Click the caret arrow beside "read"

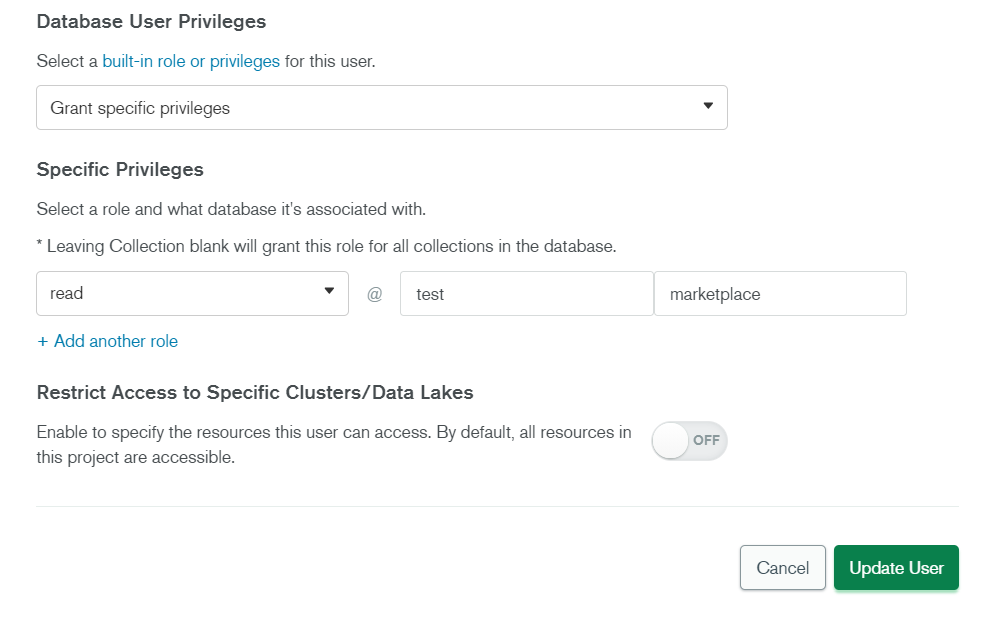[329, 291]
